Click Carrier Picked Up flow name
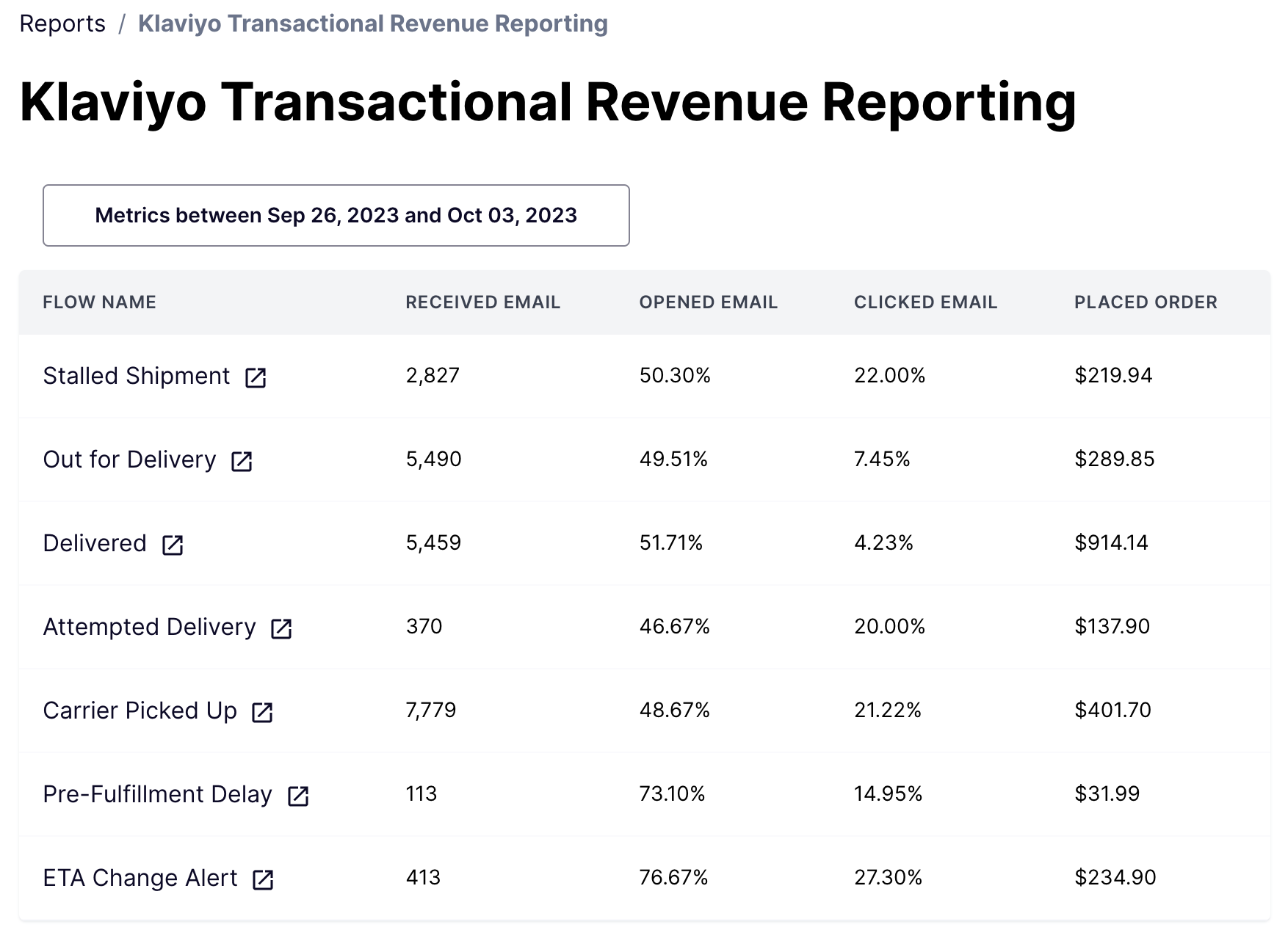Viewport: 1288px width, 941px height. click(x=140, y=711)
